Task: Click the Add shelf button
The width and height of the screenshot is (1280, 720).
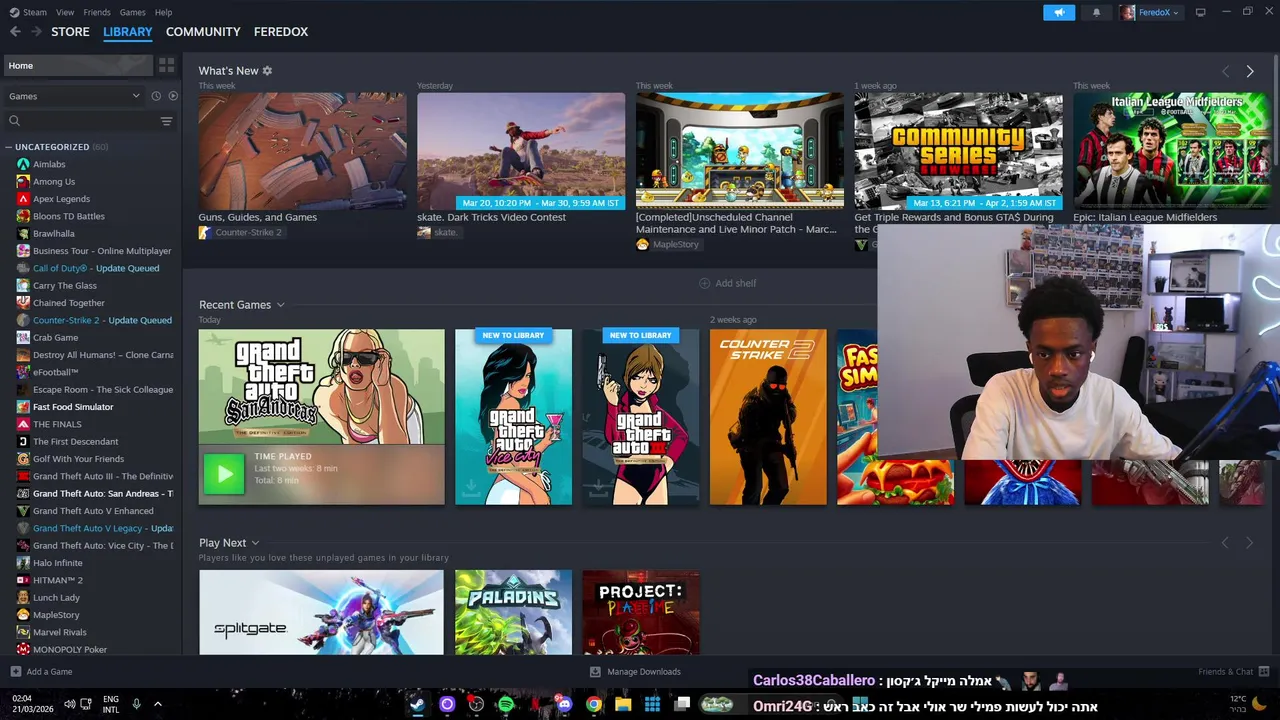Action: pos(727,283)
